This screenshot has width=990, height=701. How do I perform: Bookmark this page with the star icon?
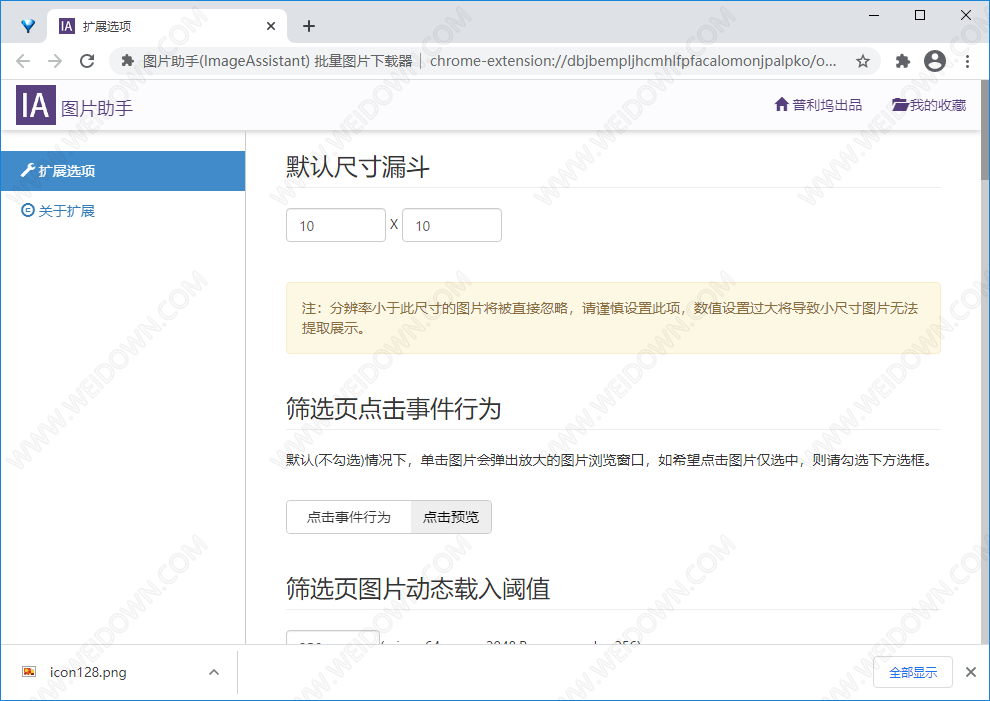(863, 61)
